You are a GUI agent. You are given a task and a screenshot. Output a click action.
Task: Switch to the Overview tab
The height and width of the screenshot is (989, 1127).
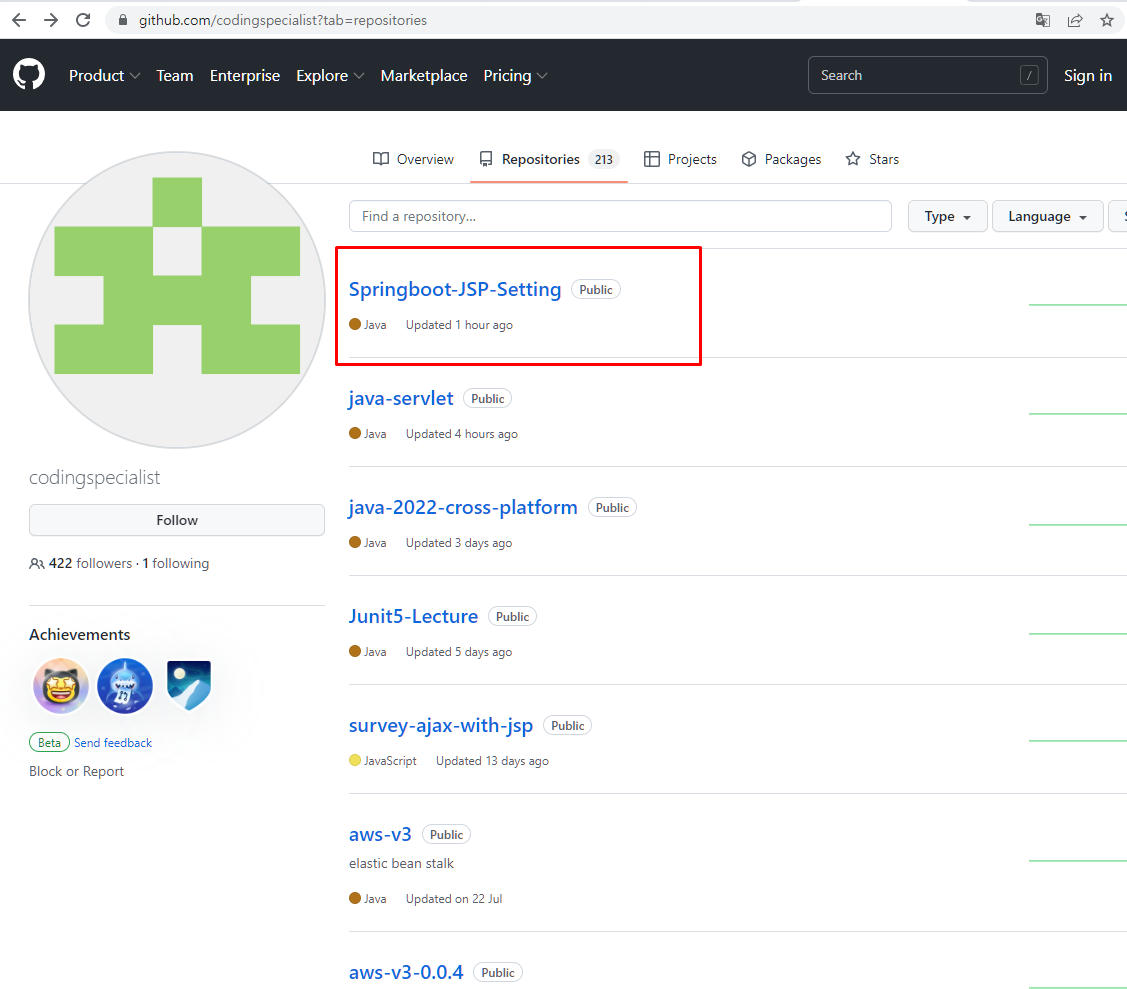413,159
